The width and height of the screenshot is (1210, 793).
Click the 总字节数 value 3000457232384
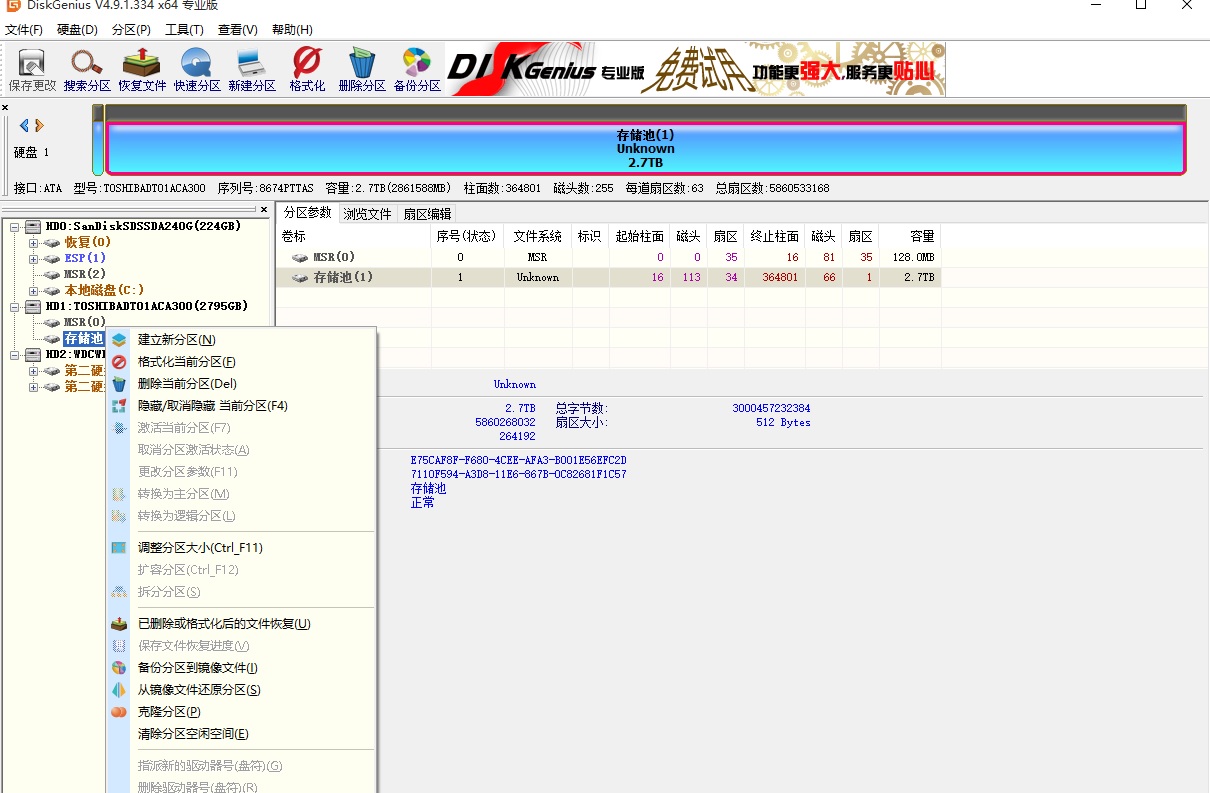(x=771, y=408)
